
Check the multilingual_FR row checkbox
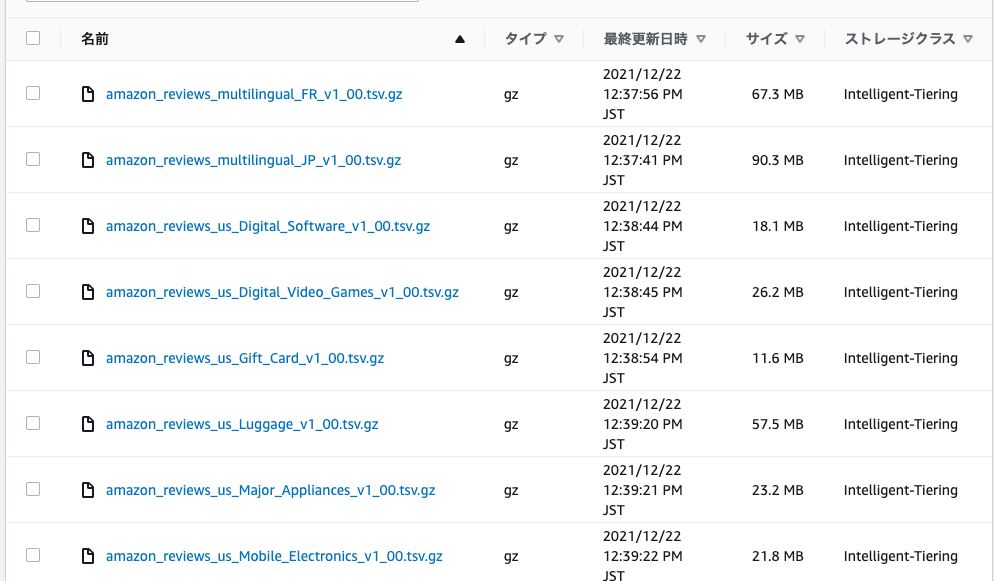33,93
